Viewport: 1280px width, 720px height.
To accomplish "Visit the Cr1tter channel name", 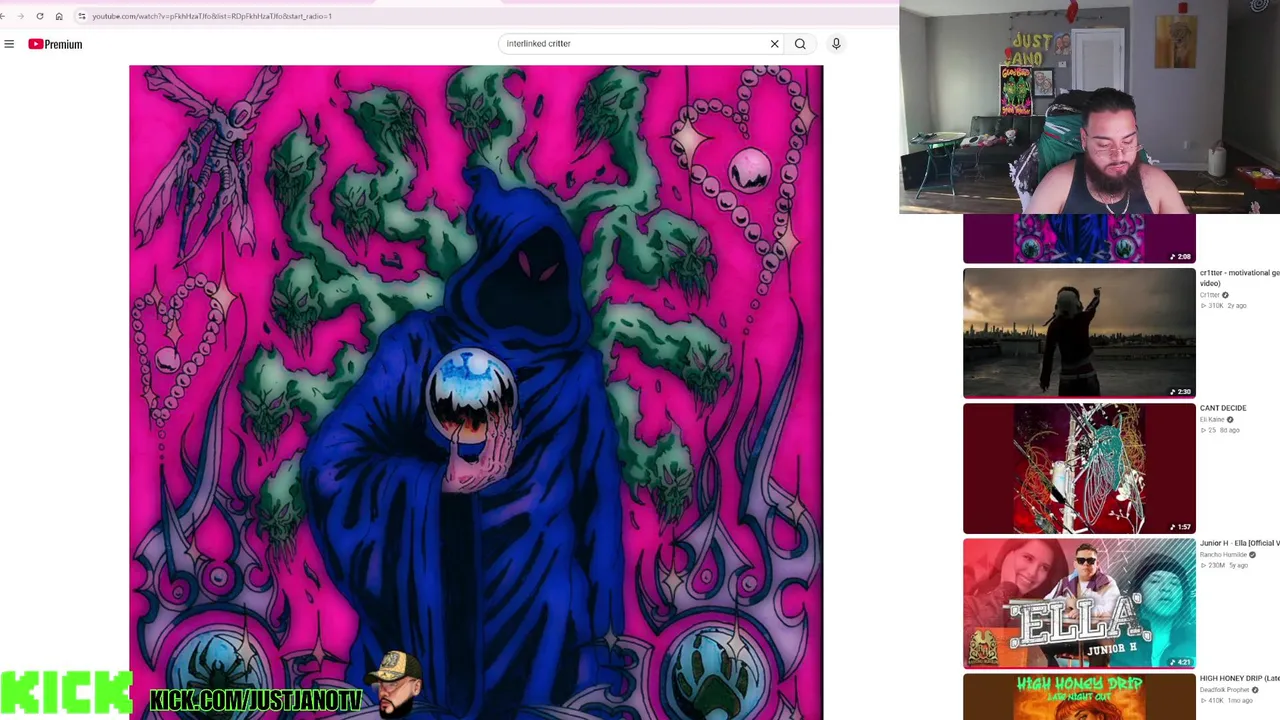I will coord(1210,295).
